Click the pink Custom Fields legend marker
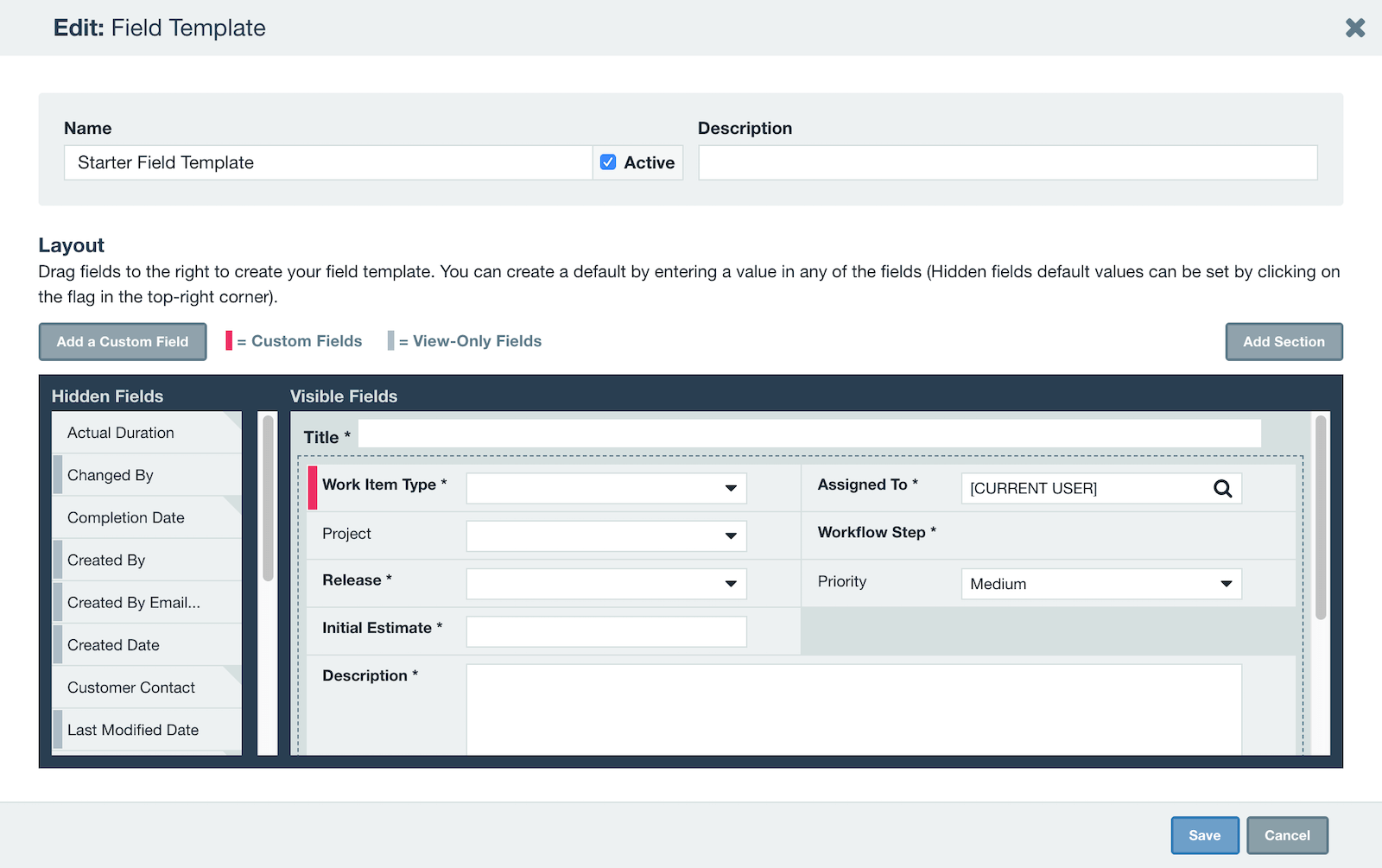 [x=229, y=340]
